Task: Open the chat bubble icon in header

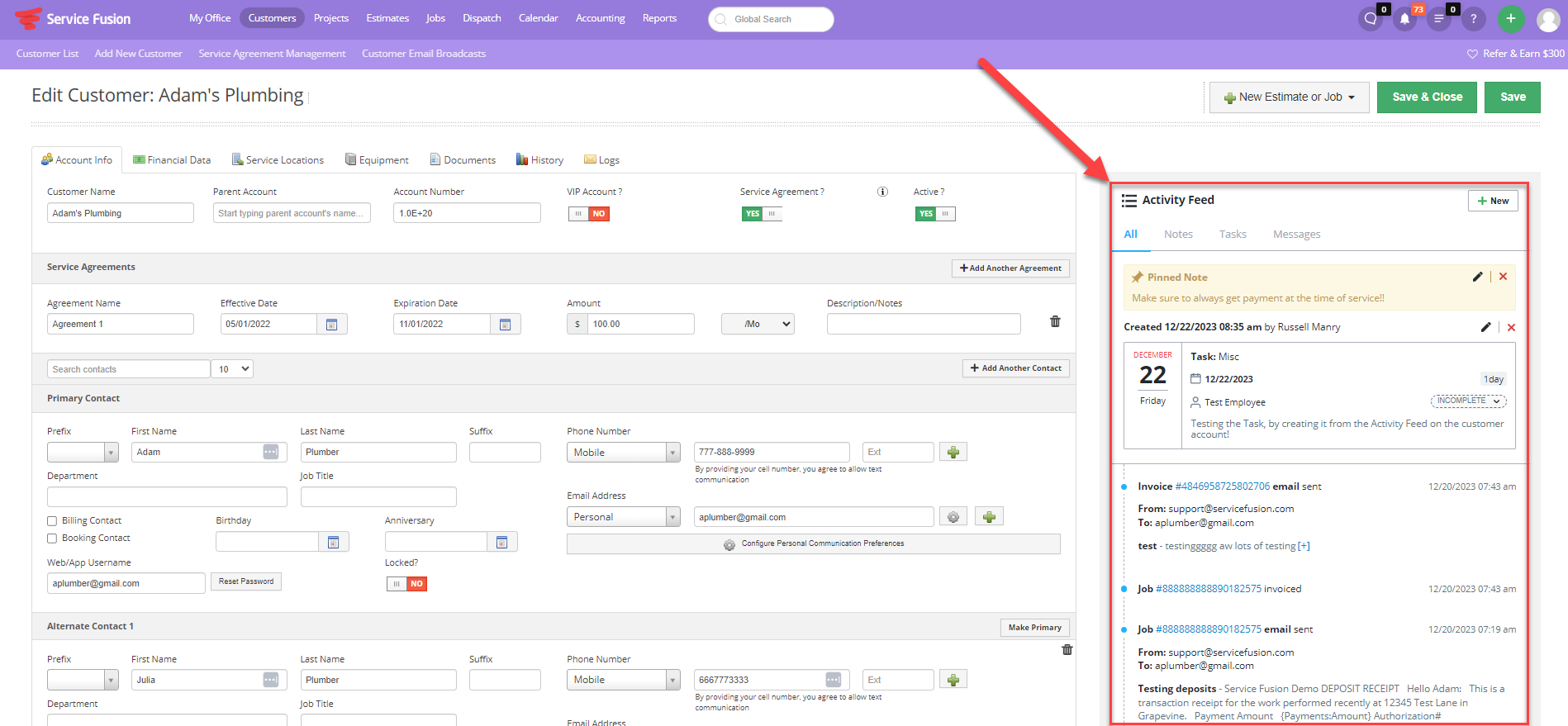Action: point(1371,19)
